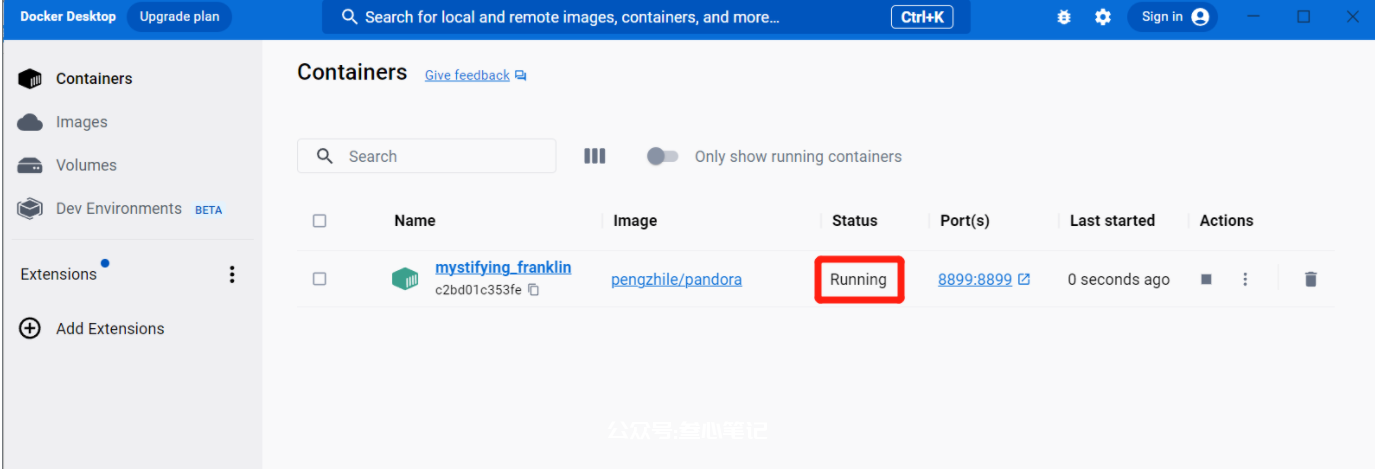Click the Upgrade plan button

(180, 17)
